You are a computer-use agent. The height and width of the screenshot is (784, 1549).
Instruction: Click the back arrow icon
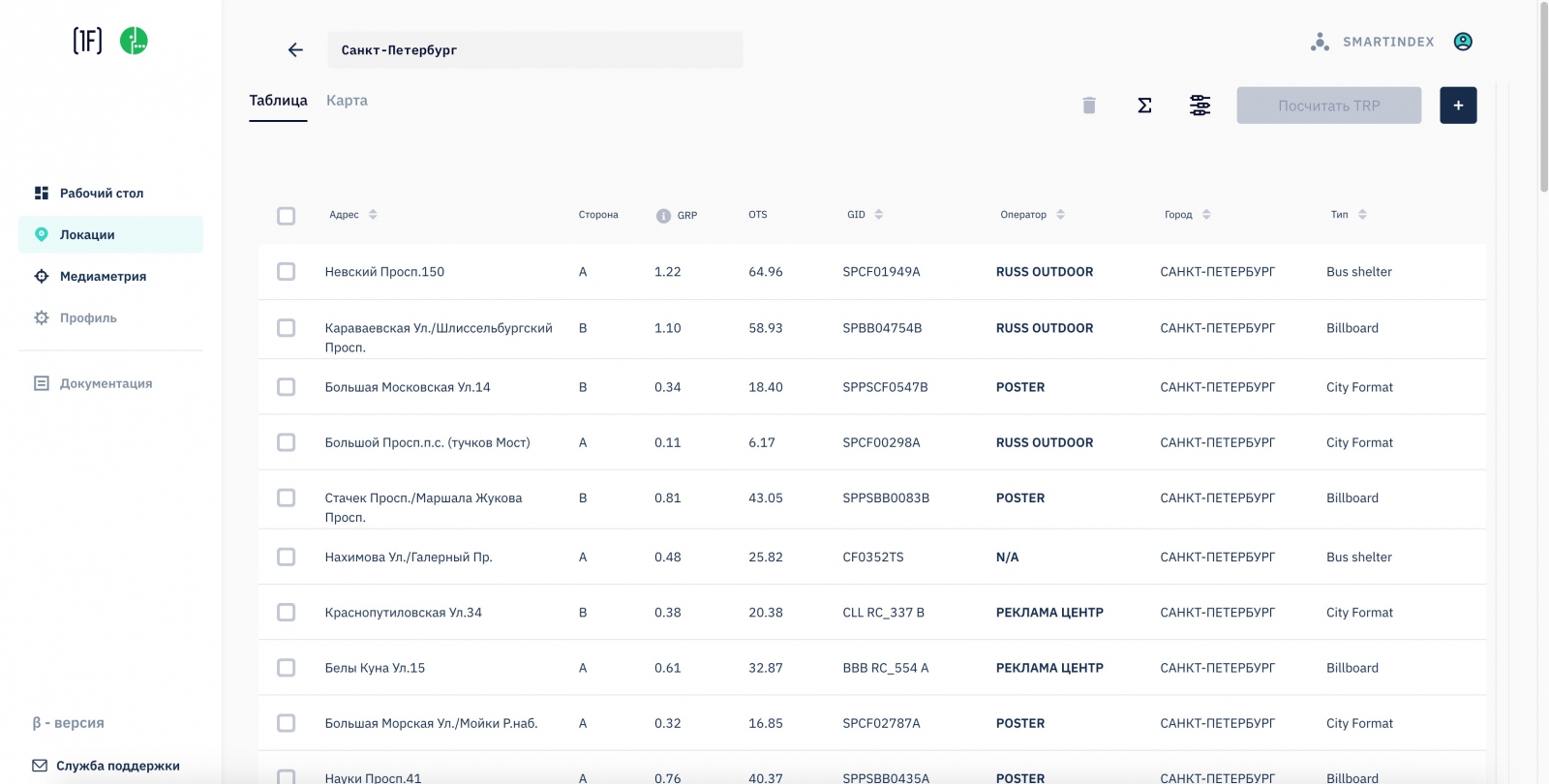(295, 50)
